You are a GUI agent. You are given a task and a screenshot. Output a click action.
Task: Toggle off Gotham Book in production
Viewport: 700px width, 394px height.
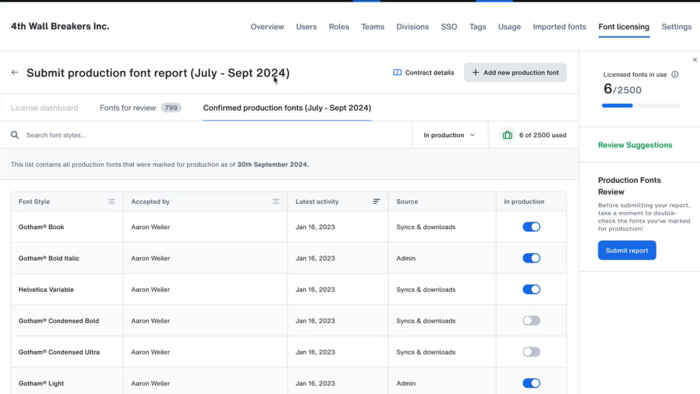tap(531, 227)
